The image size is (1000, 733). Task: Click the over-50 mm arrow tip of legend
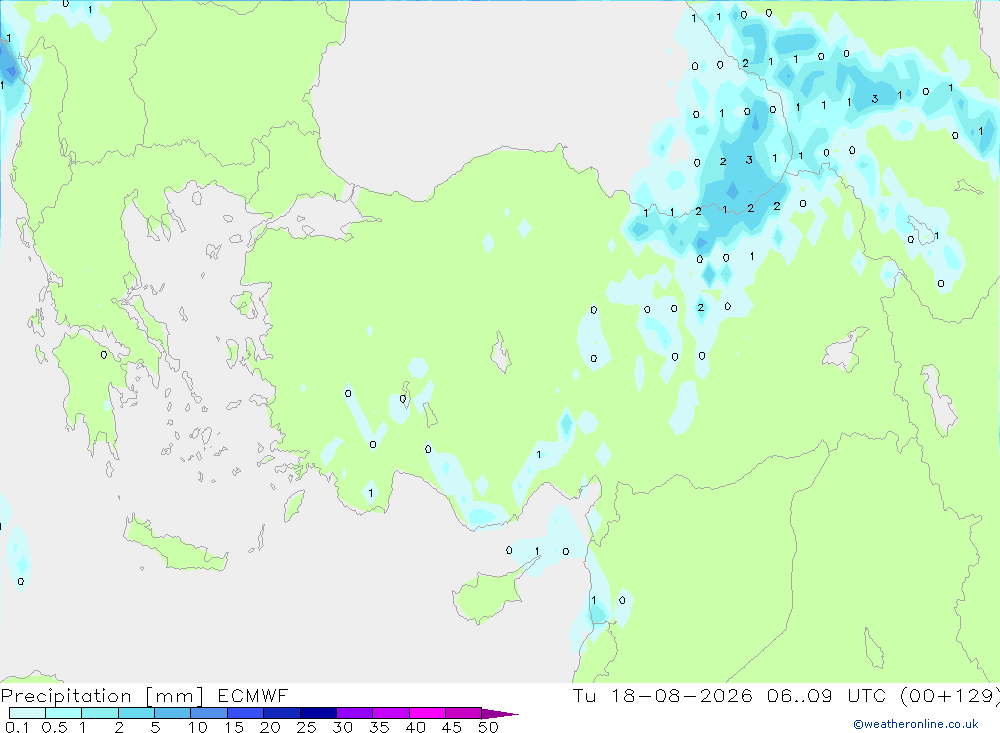click(500, 713)
